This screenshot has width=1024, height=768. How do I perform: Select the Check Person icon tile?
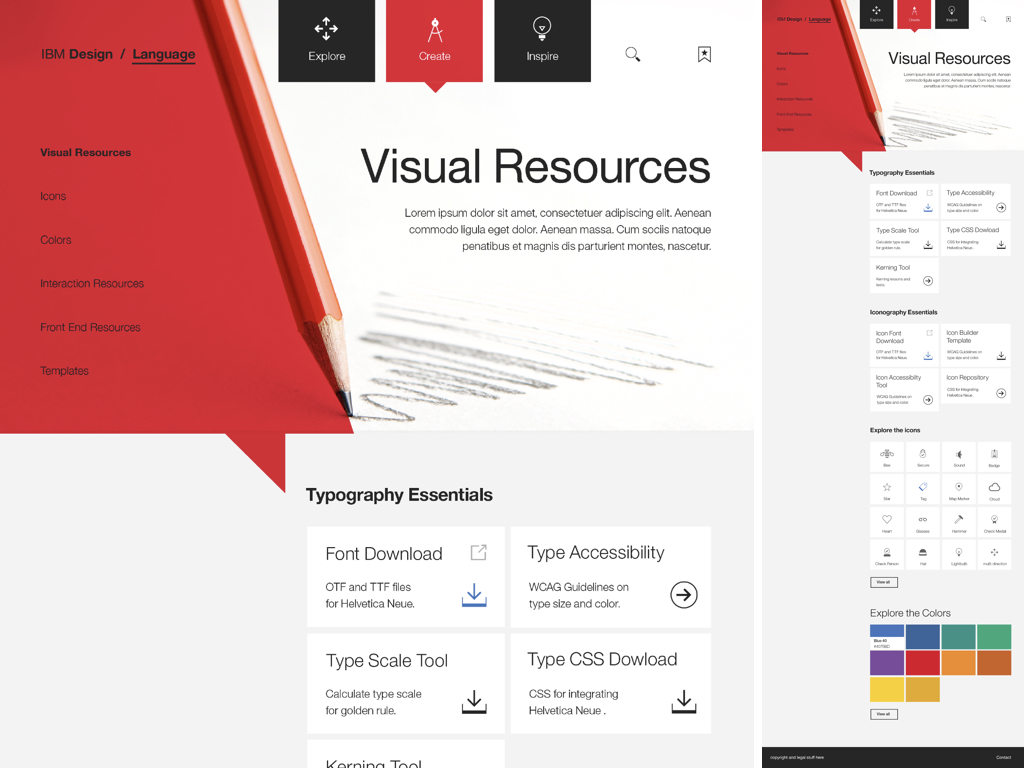click(x=887, y=554)
